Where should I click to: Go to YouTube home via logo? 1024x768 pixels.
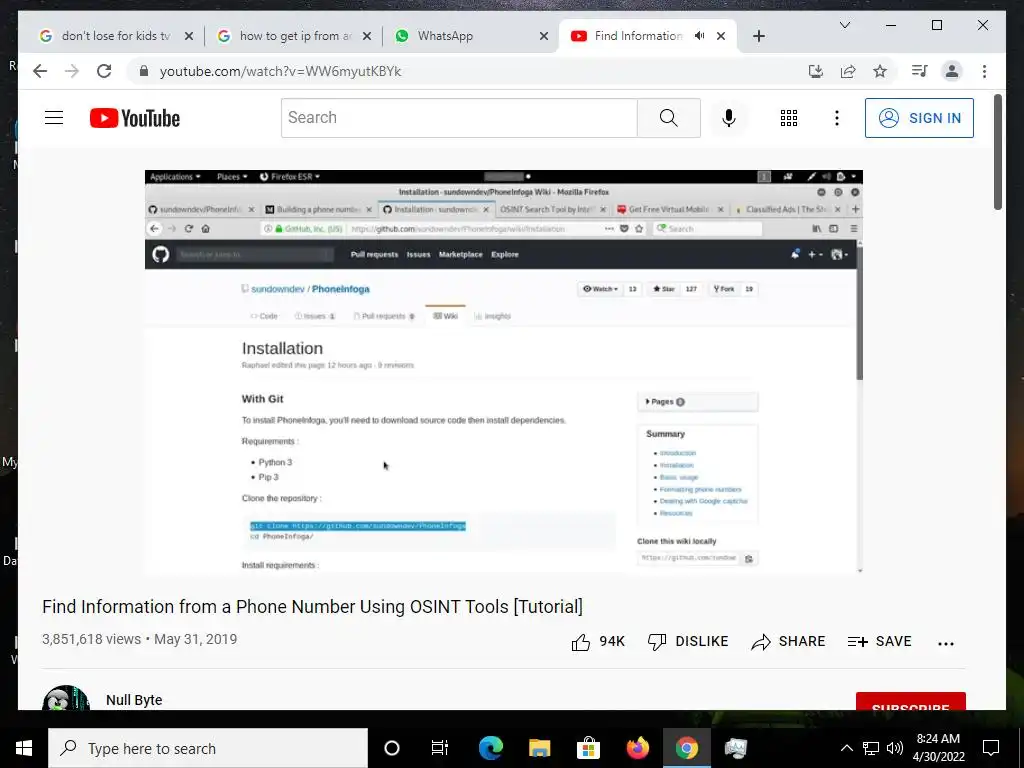tap(135, 118)
